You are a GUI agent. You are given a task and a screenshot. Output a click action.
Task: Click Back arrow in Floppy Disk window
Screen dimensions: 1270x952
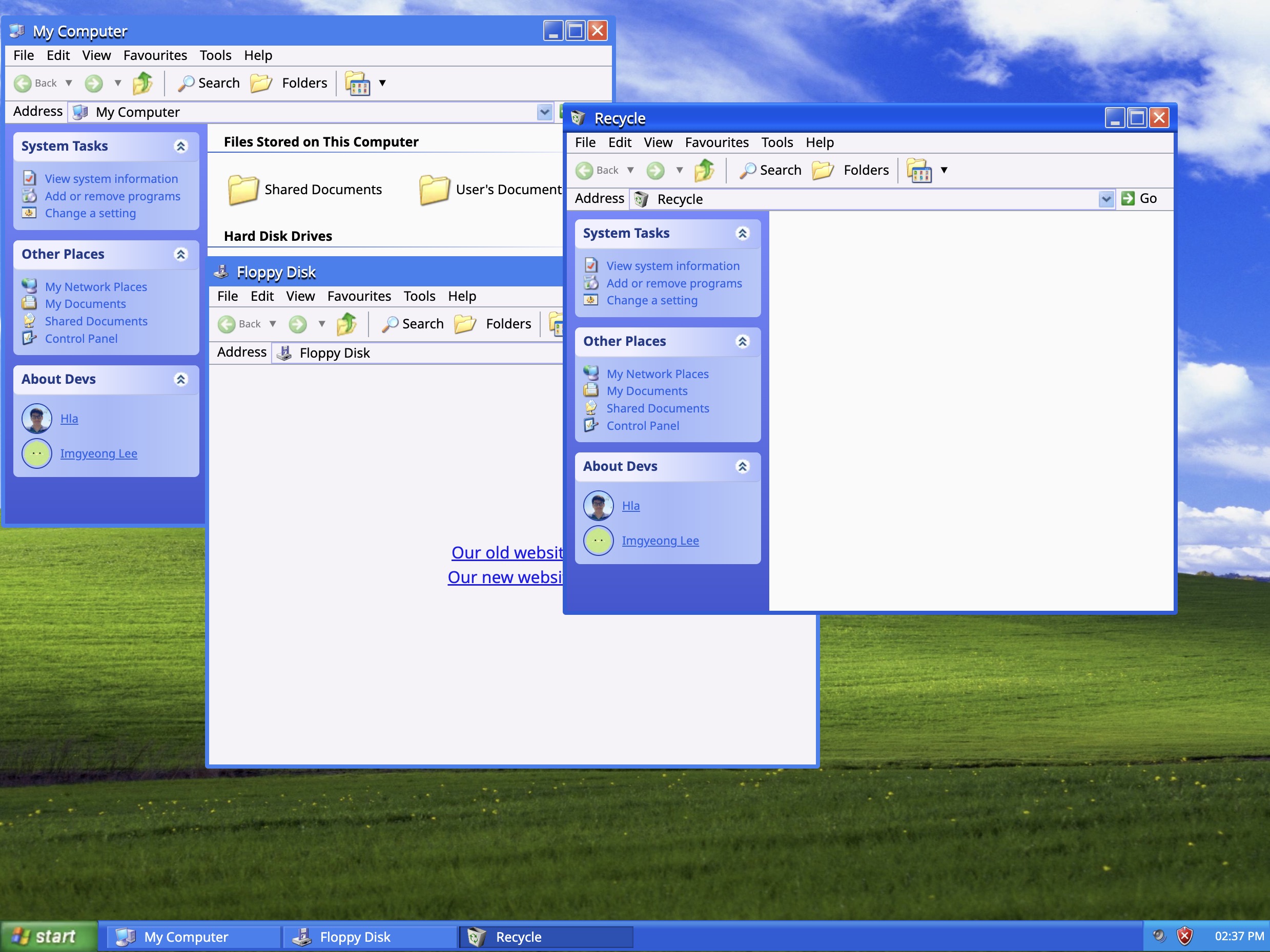227,324
